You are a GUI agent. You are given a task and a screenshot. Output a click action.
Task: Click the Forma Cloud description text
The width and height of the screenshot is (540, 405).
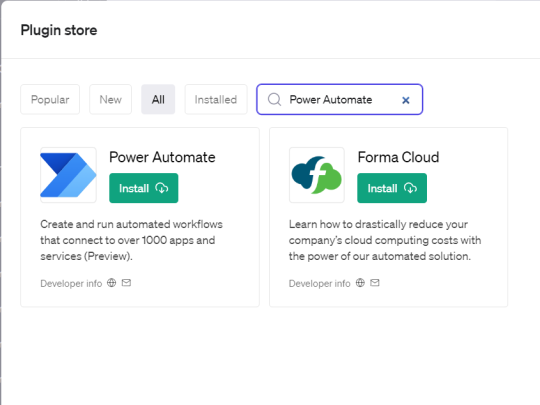385,240
